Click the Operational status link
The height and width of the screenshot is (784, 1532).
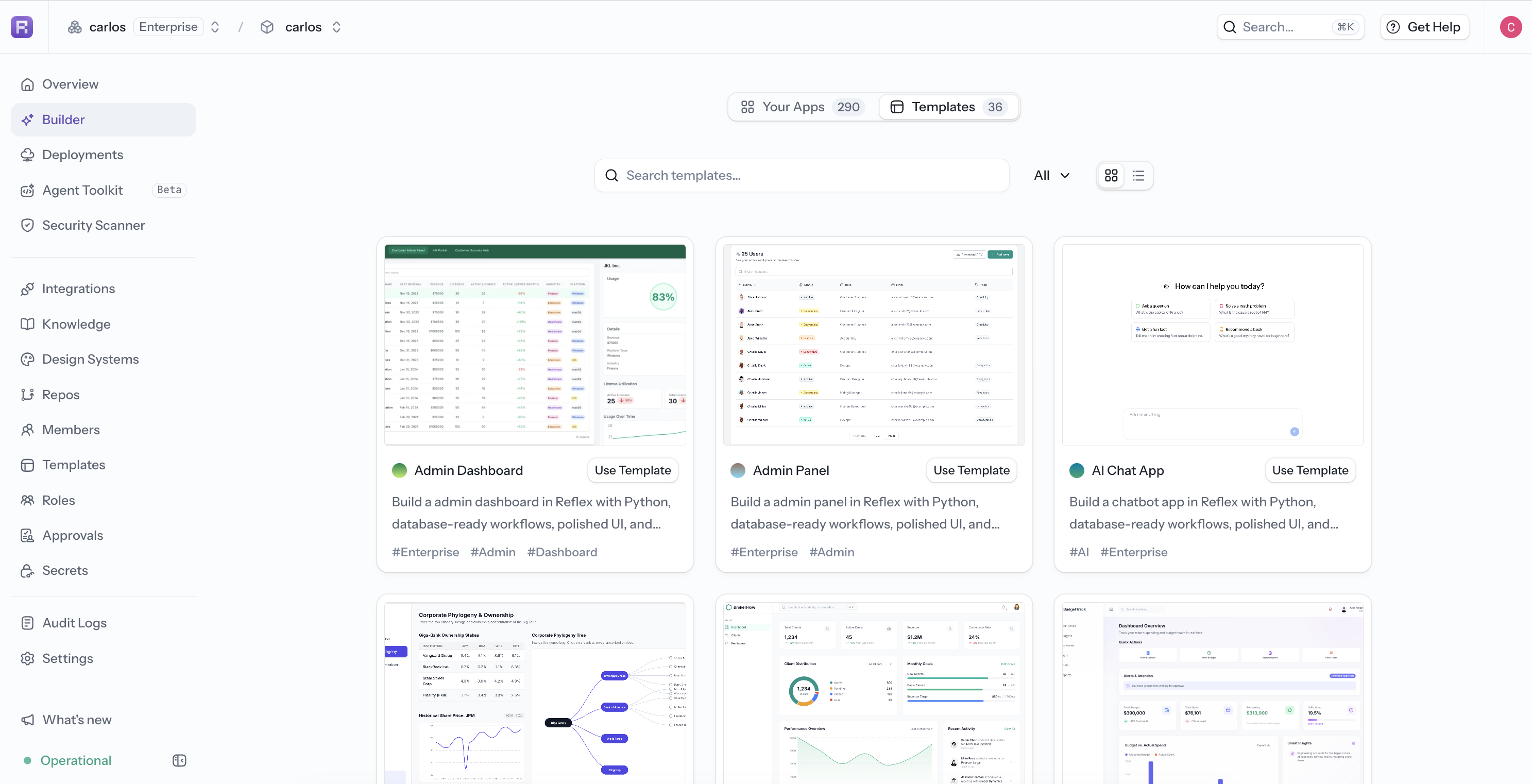click(x=68, y=760)
